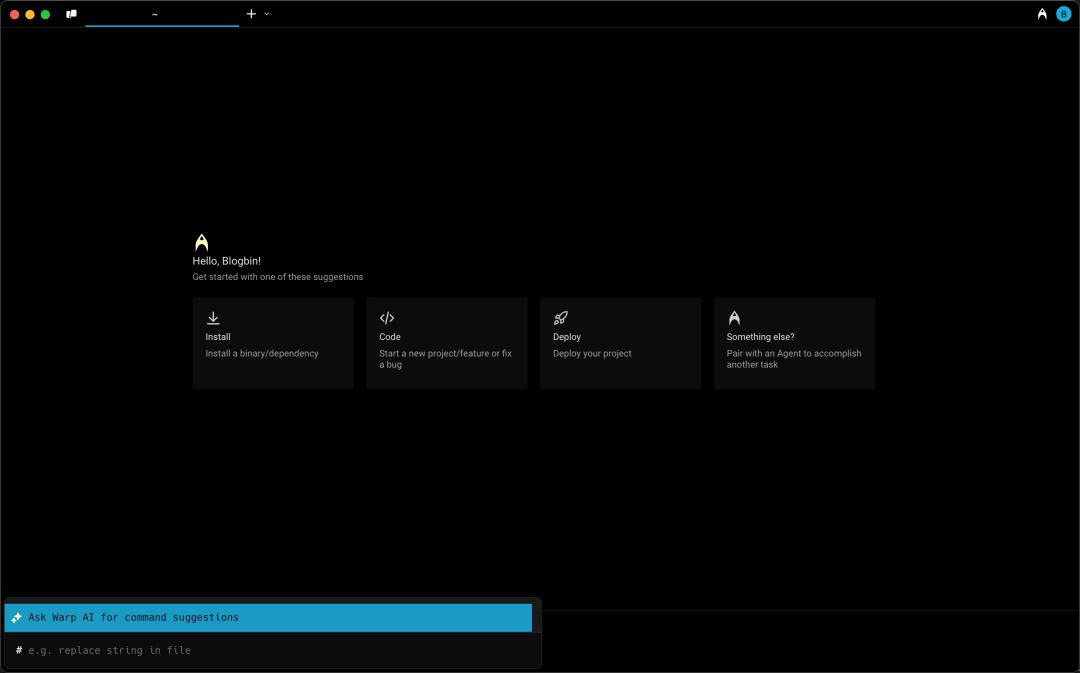The height and width of the screenshot is (673, 1080).
Task: Select "Ask Warp AI for command suggestions"
Action: coord(268,617)
